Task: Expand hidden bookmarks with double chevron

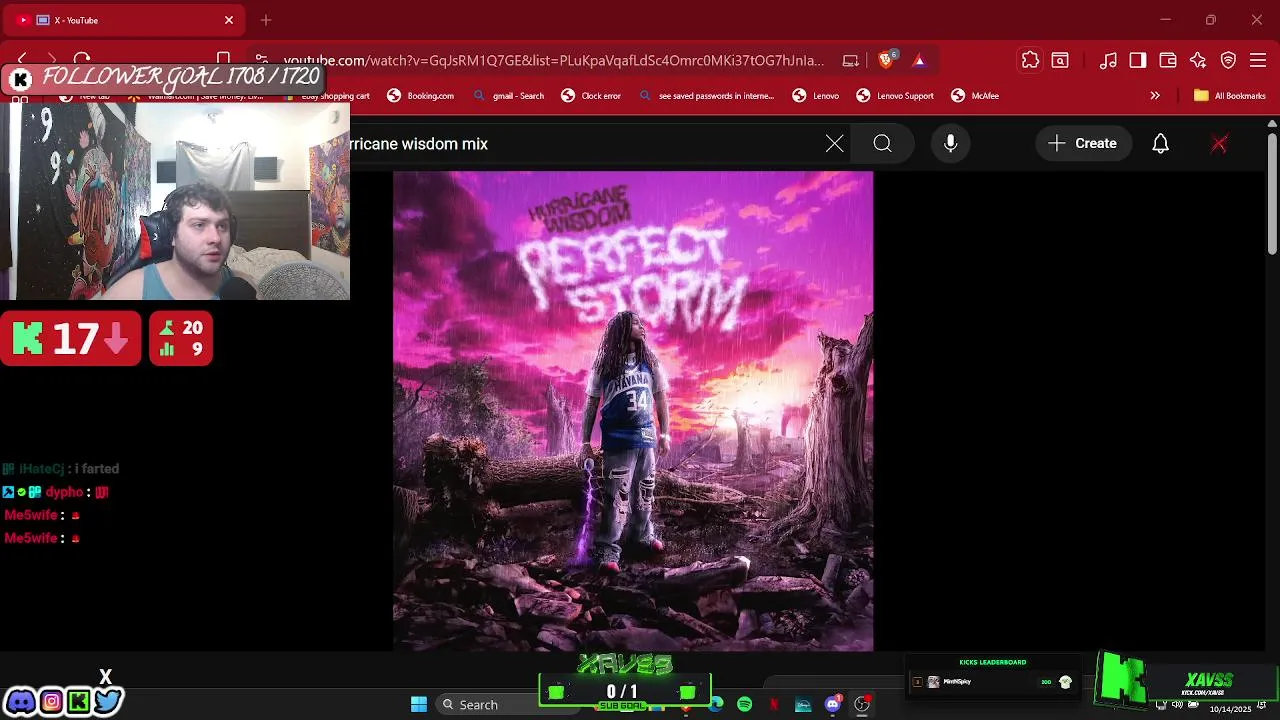Action: [x=1155, y=96]
